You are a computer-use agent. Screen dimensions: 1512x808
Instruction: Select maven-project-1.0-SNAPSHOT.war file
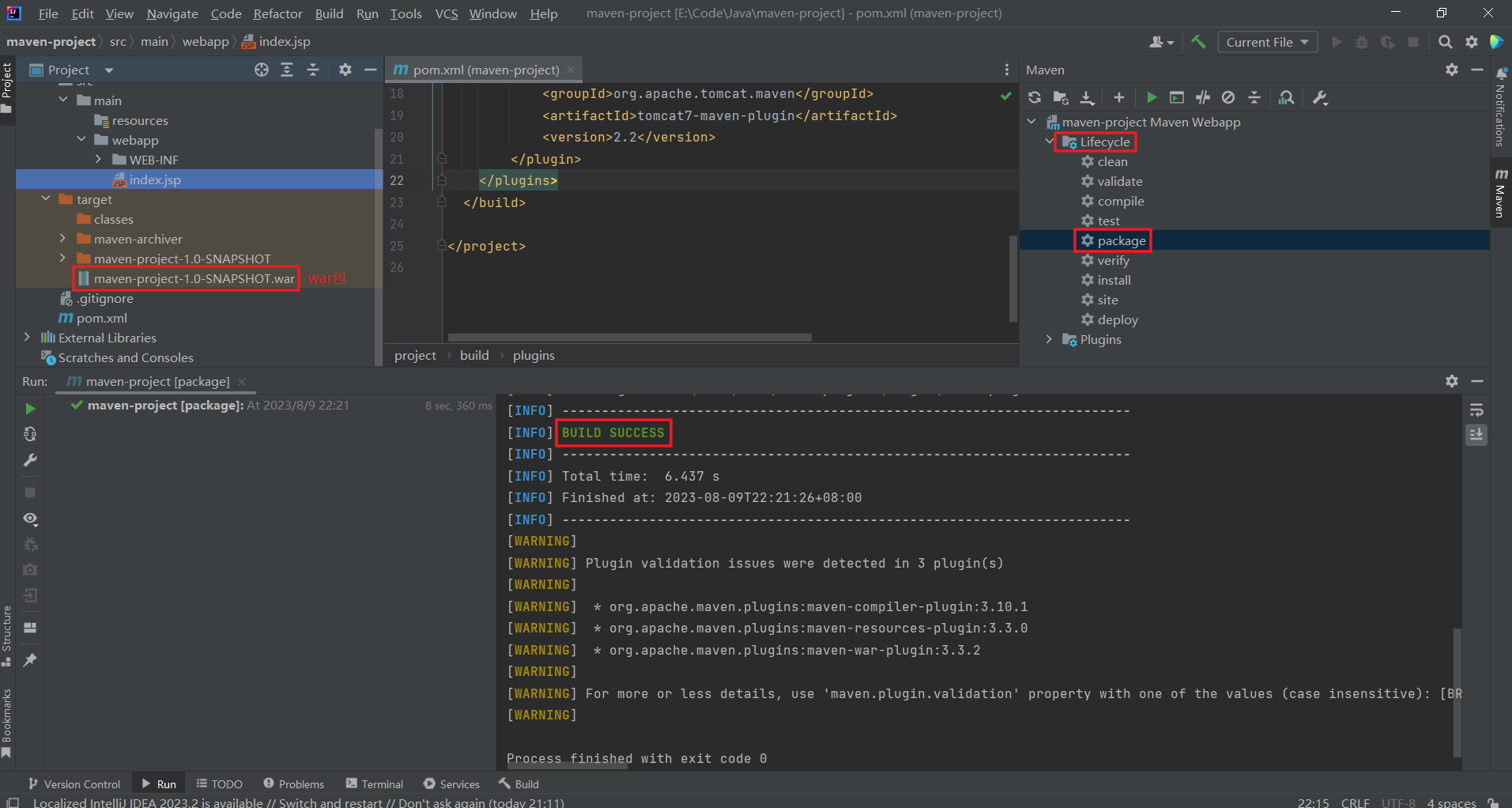pos(194,278)
